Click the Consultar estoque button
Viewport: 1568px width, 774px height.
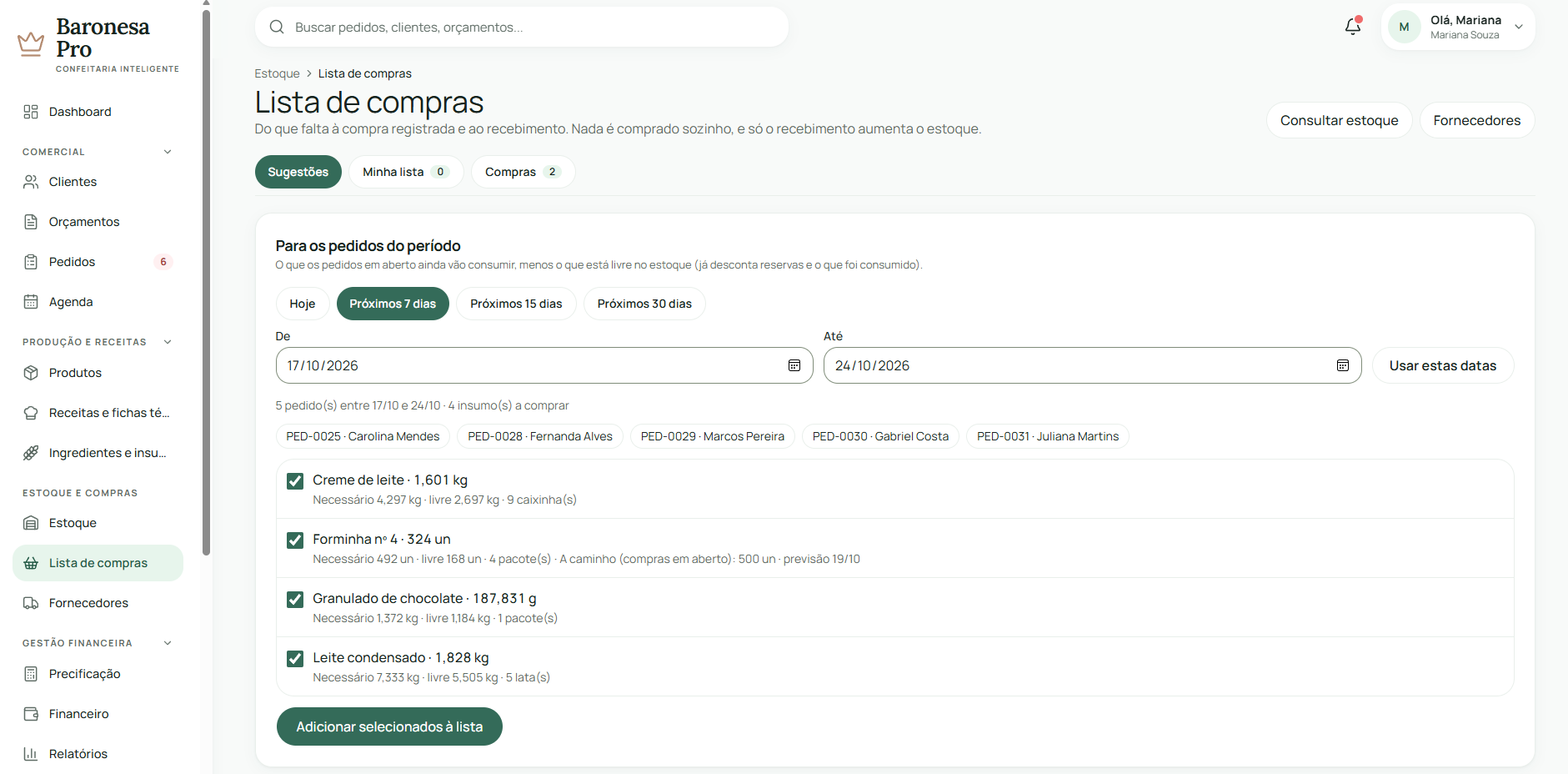1340,120
